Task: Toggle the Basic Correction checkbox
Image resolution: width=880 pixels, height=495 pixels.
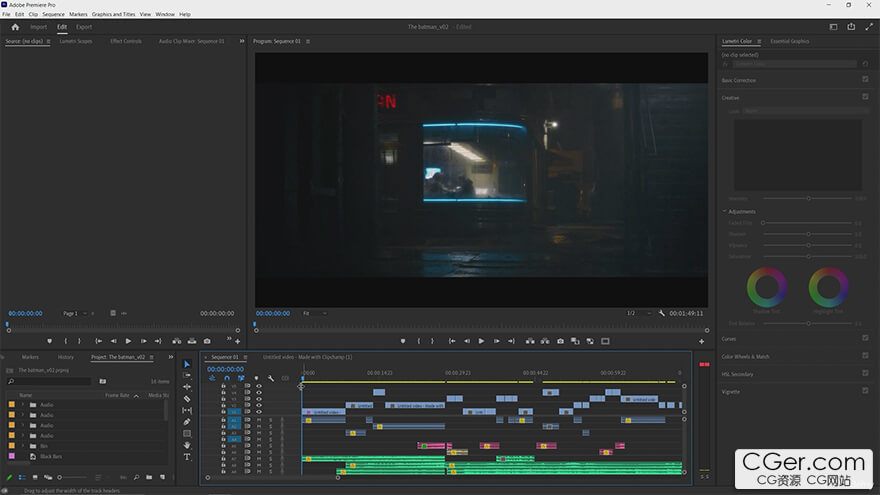Action: pos(865,80)
